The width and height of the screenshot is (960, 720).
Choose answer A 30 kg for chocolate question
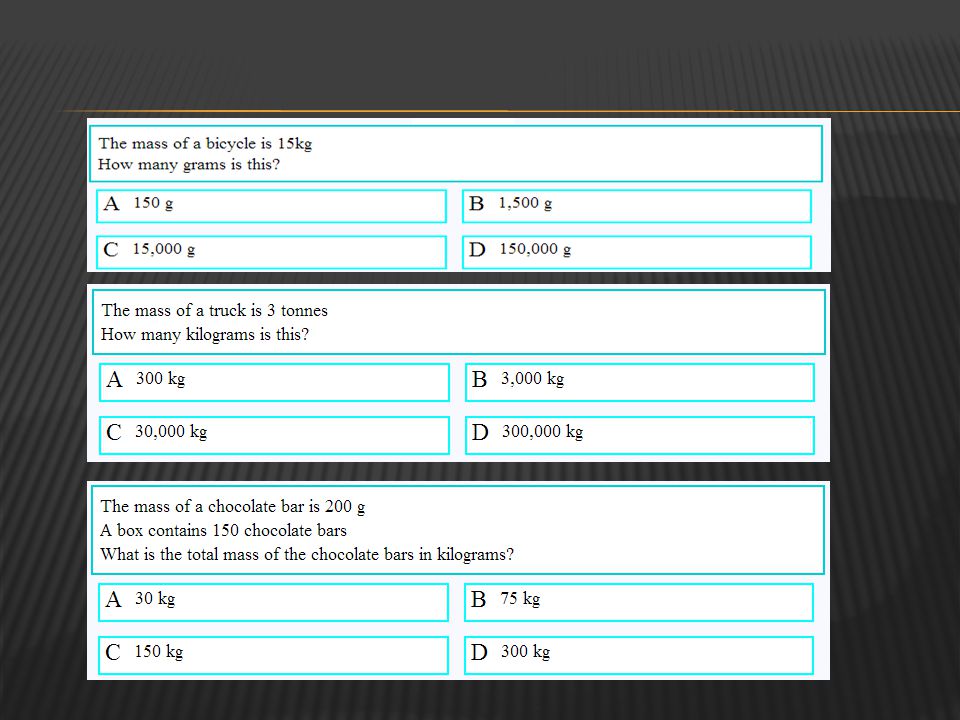[273, 602]
